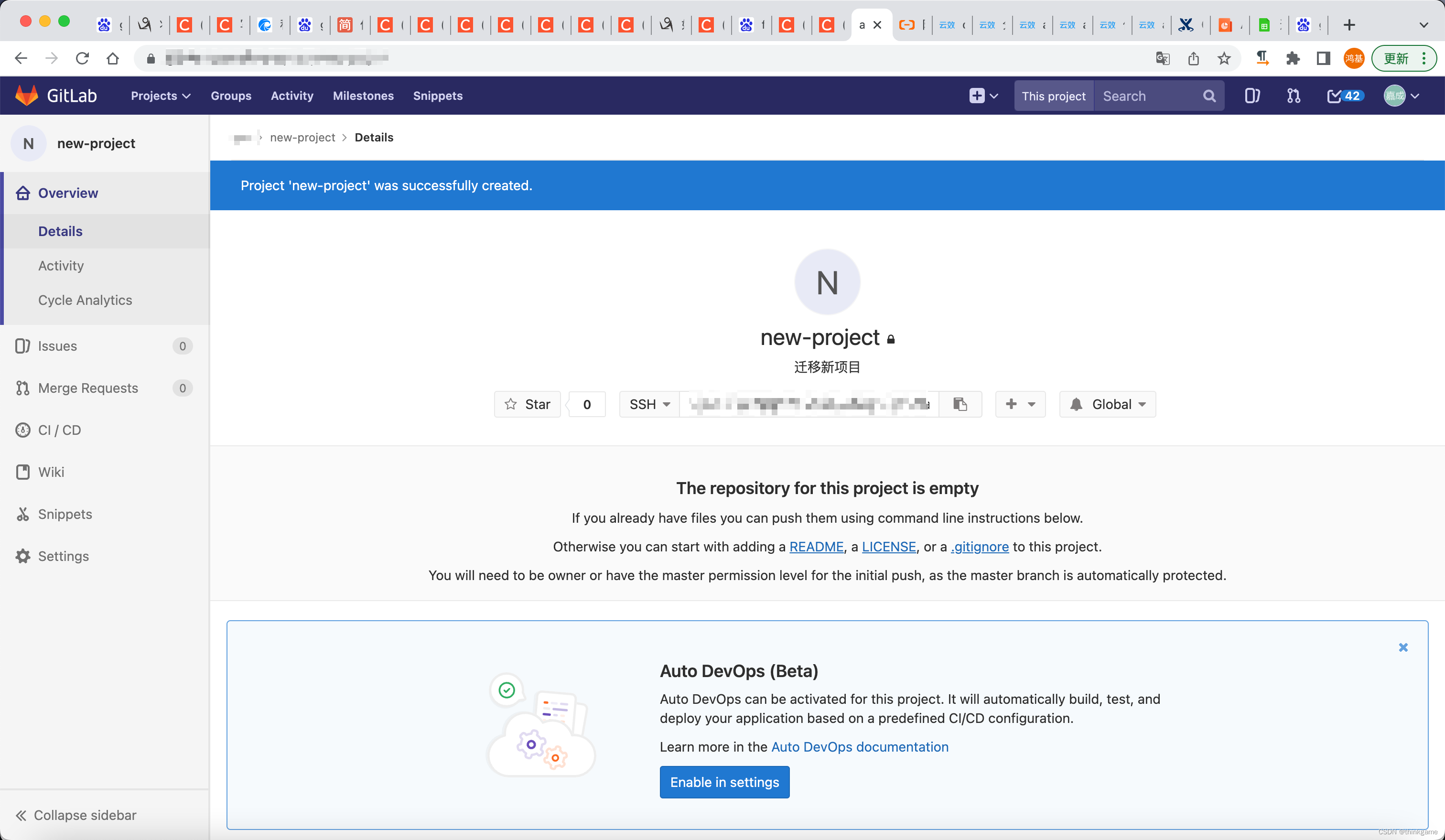Image resolution: width=1445 pixels, height=840 pixels.
Task: Select the Activity menu item
Action: click(x=61, y=265)
